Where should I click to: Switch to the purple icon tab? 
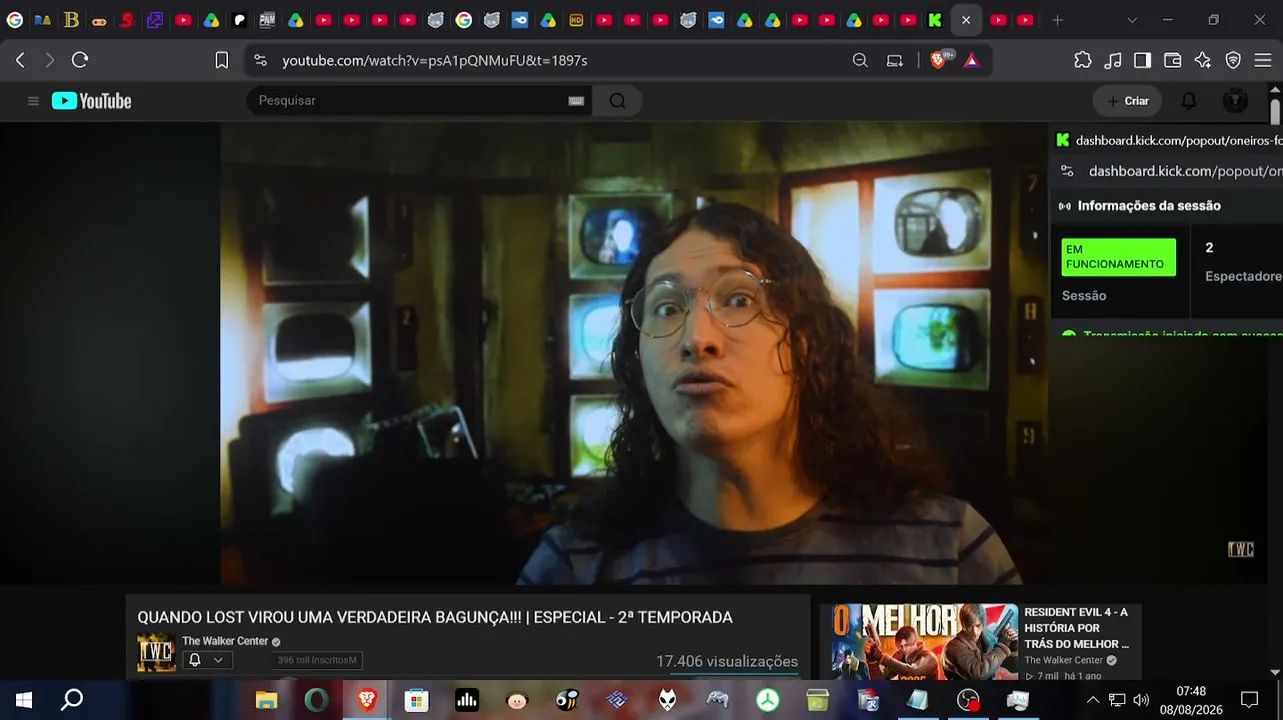155,20
